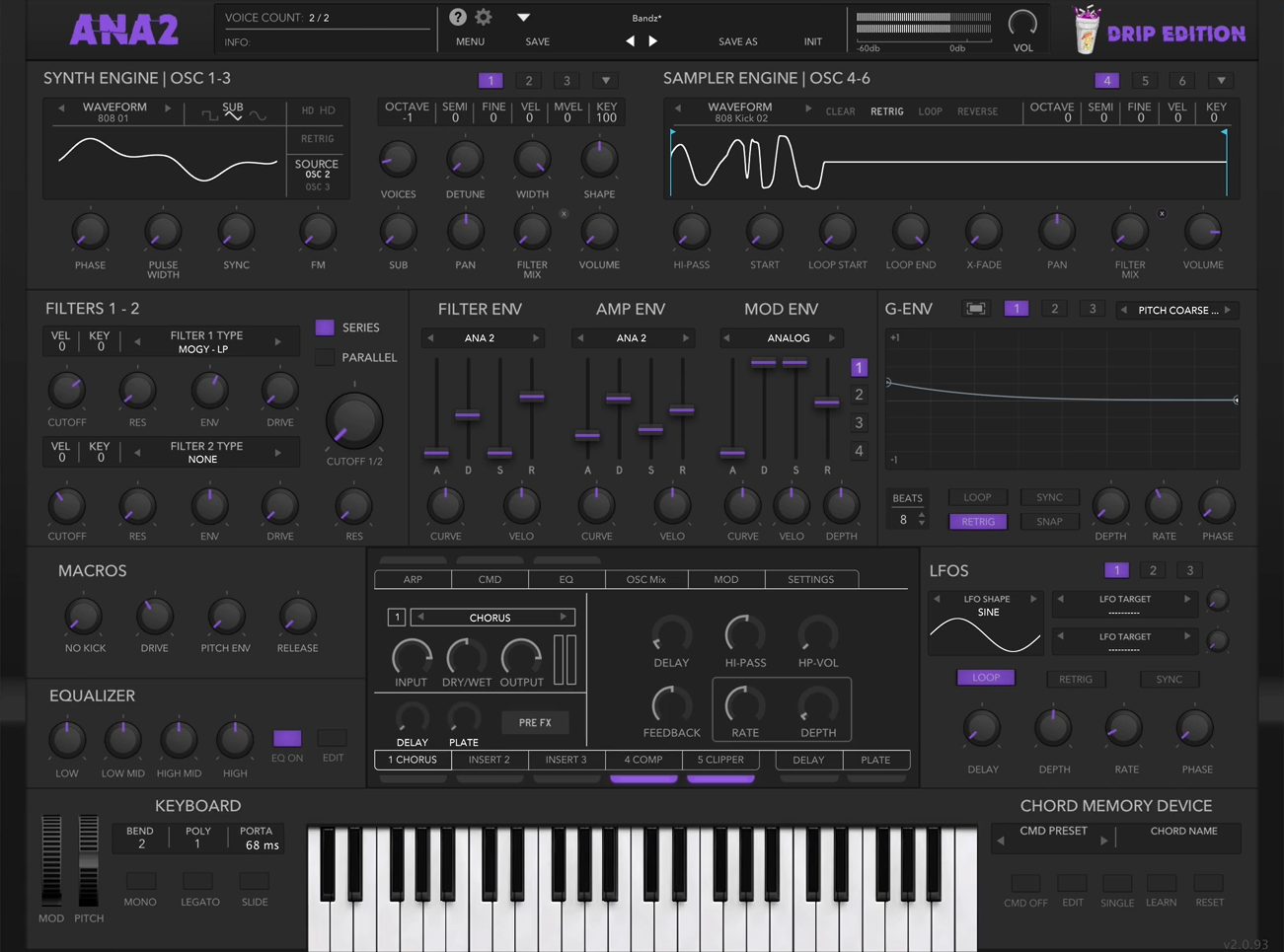The width and height of the screenshot is (1284, 952).
Task: Click the PULSE WIDTH knob
Action: pos(163,232)
